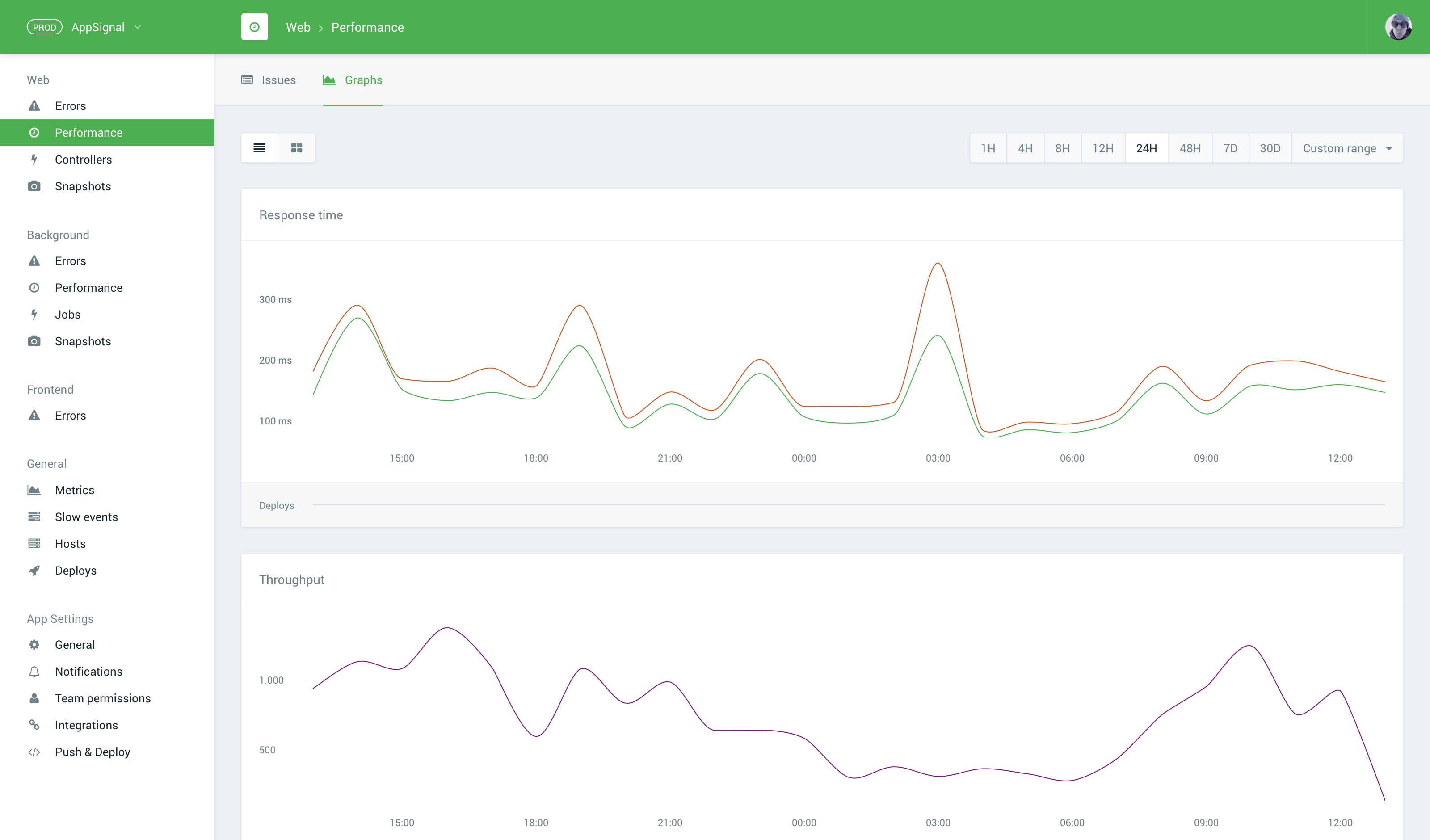The height and width of the screenshot is (840, 1430).
Task: Click the Deploys timeline track
Action: 848,504
